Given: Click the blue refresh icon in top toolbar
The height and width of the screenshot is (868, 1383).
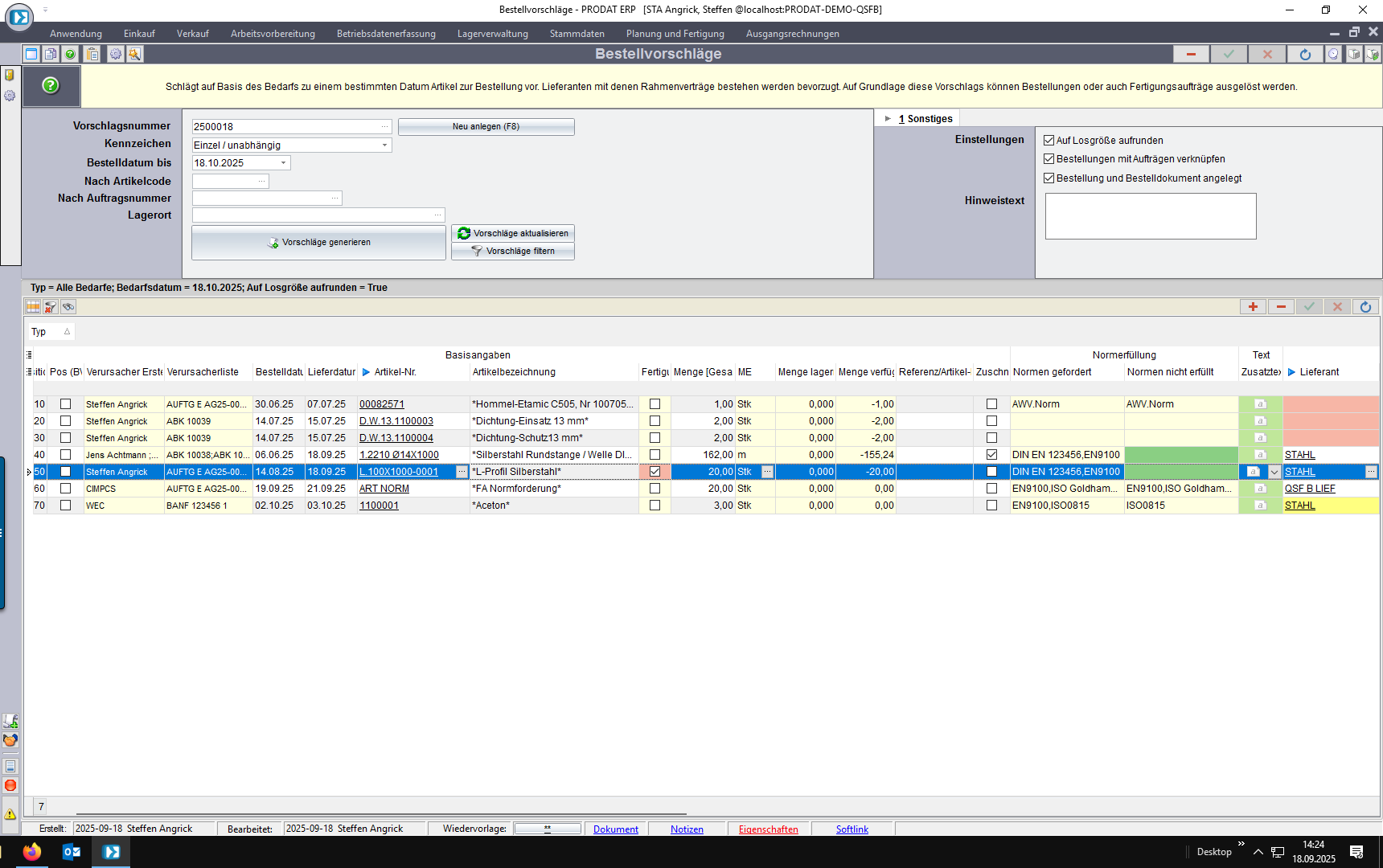Looking at the screenshot, I should 1305,54.
